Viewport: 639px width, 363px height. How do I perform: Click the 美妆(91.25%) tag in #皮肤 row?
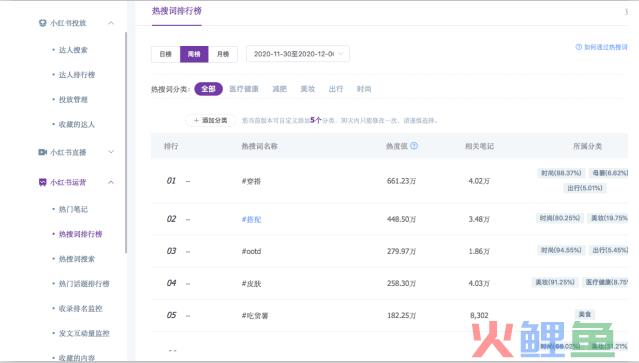click(555, 282)
